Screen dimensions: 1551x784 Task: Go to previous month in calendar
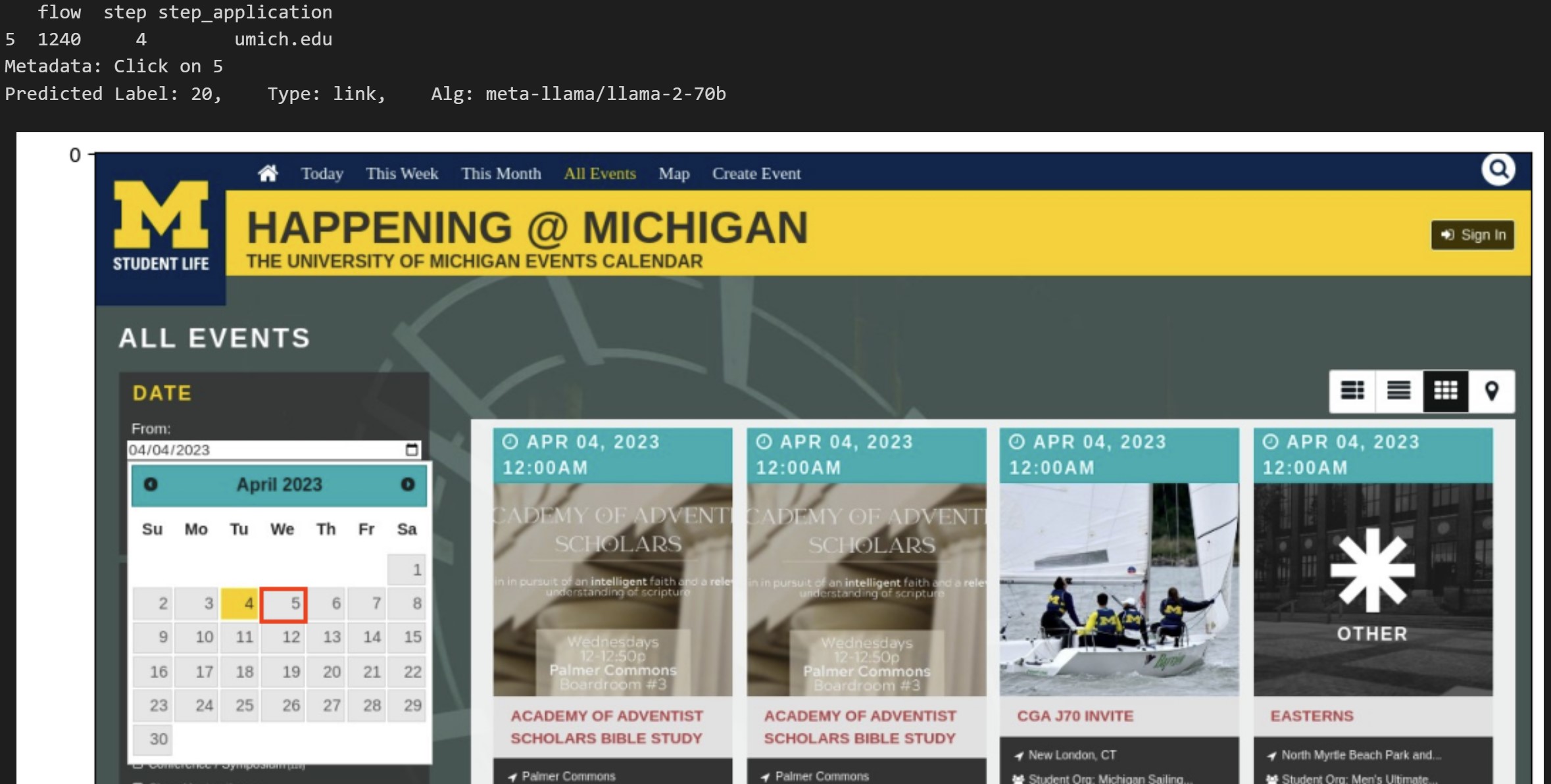[x=151, y=485]
